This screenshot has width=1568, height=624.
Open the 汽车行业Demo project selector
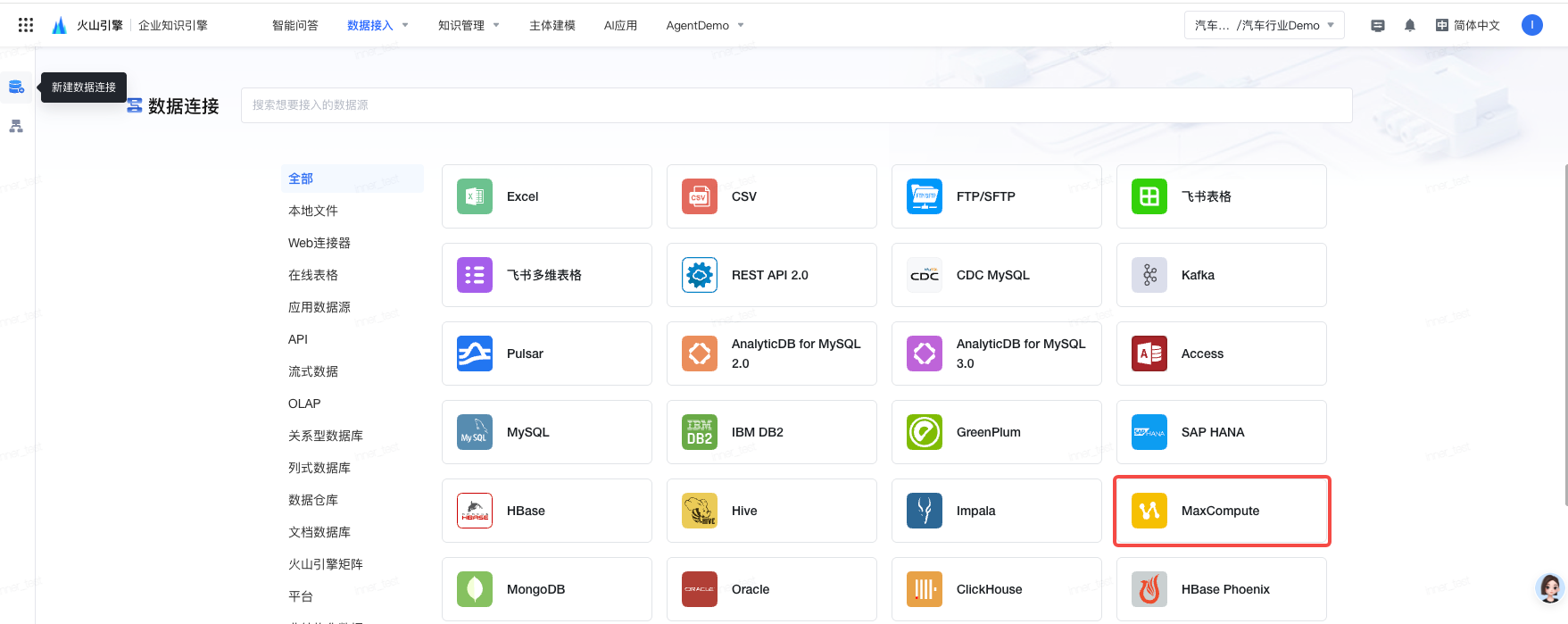[1265, 25]
